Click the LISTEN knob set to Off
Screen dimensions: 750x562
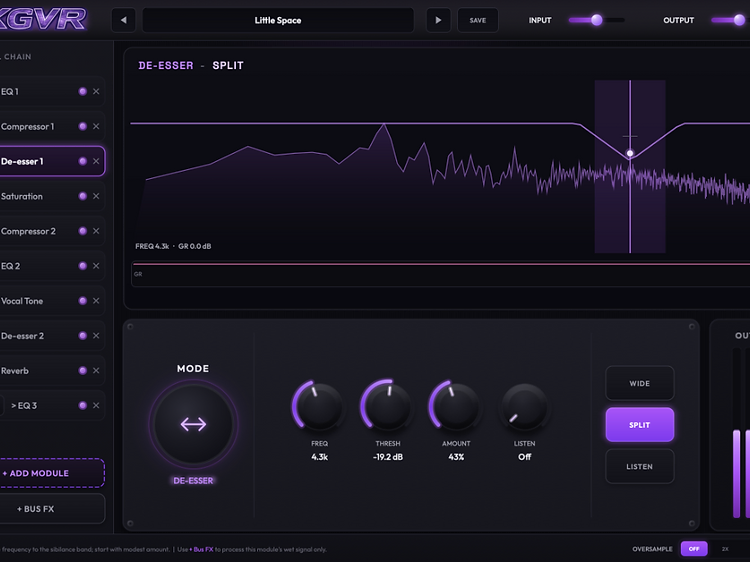coord(525,407)
